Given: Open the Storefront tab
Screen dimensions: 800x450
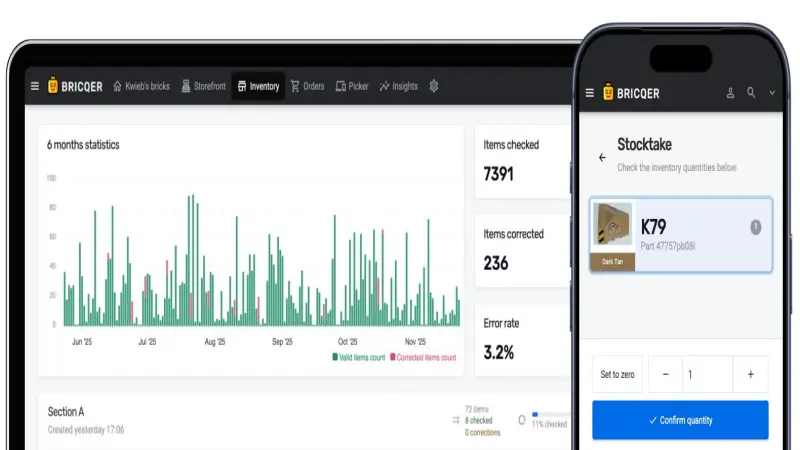Looking at the screenshot, I should pos(204,86).
